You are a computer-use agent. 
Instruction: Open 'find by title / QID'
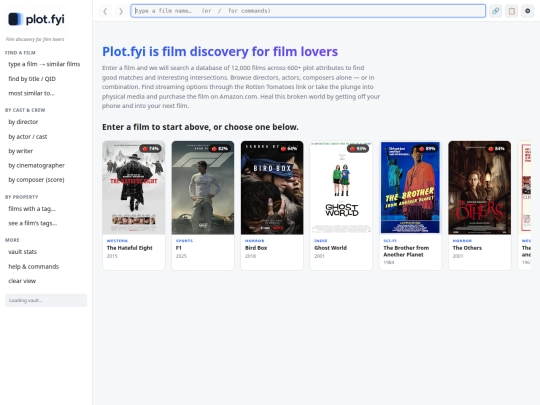coord(32,79)
